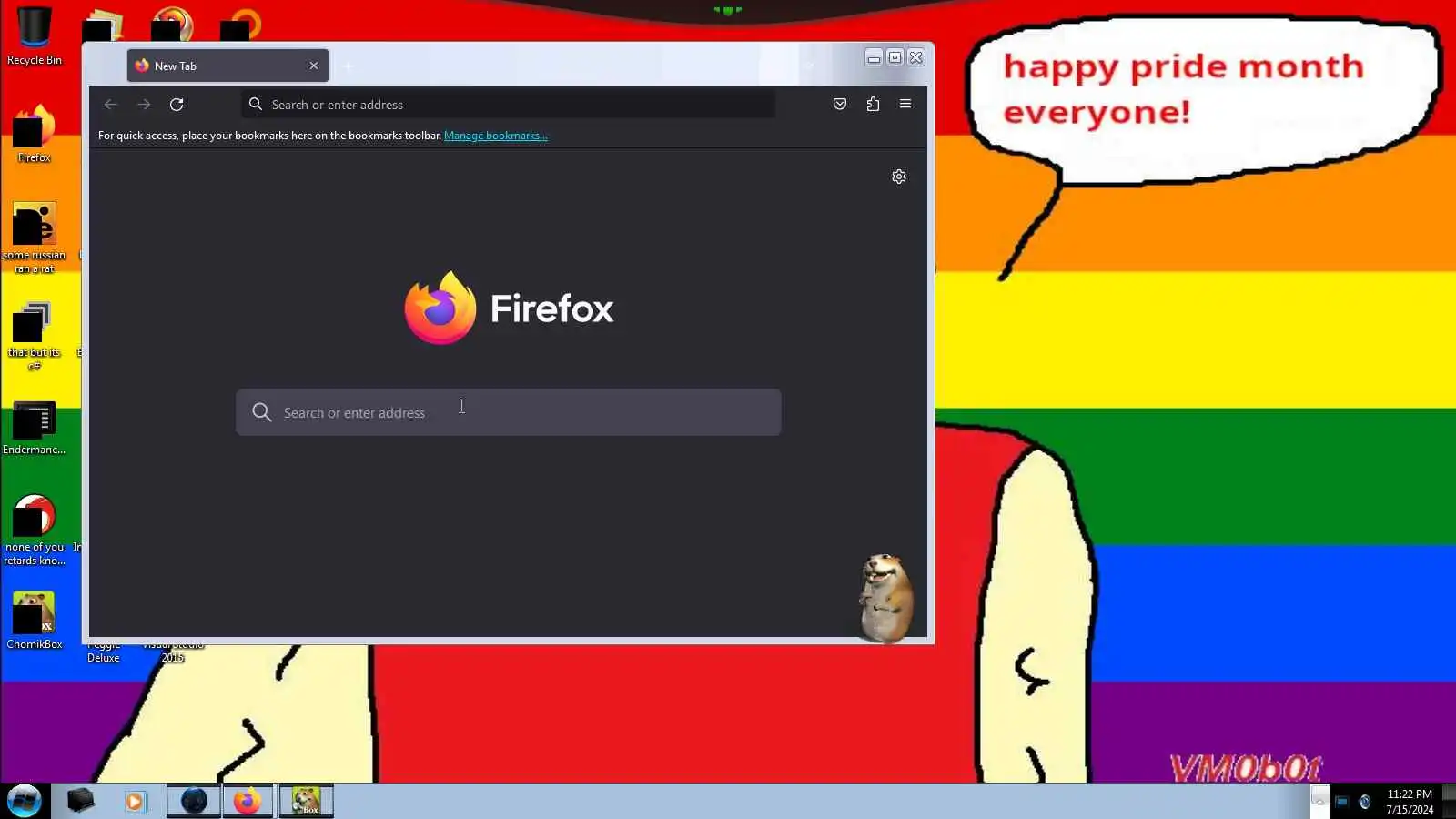Open the Windows Start orb
This screenshot has height=819, width=1456.
(25, 801)
